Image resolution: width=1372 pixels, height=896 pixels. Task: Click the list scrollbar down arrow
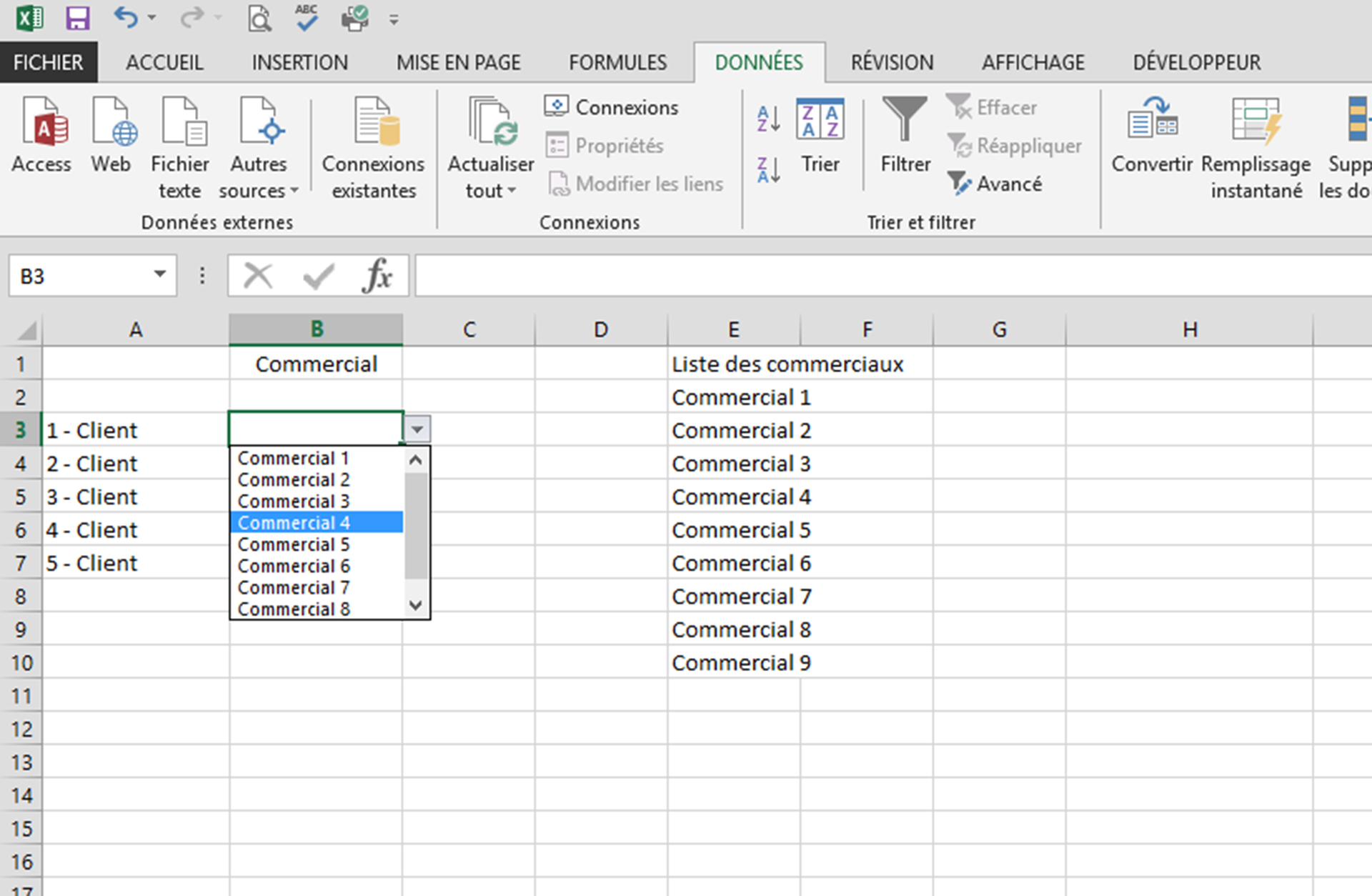[x=416, y=605]
